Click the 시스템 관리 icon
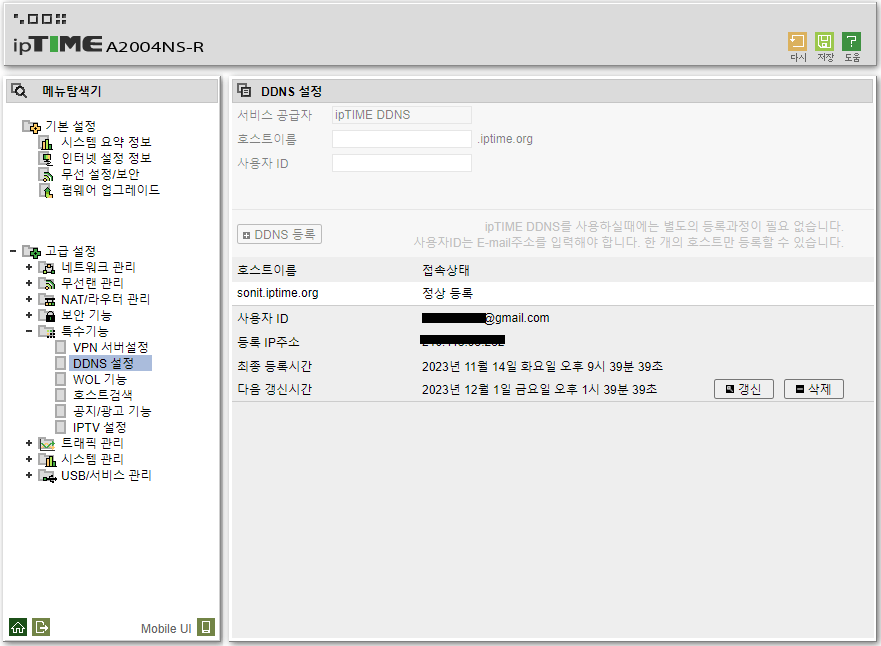Screen dimensions: 881x646 pos(47,460)
